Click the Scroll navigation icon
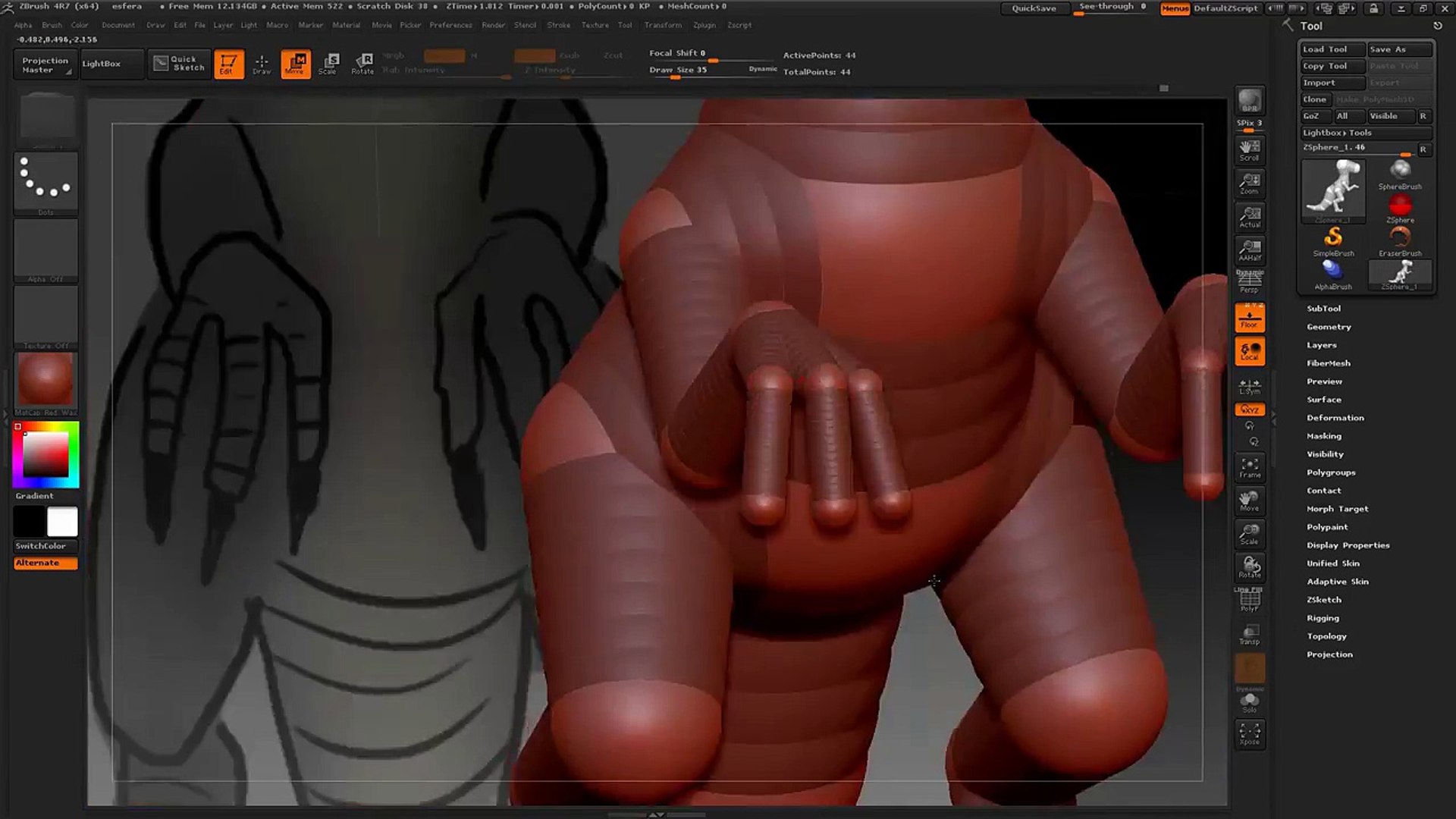 (1249, 150)
